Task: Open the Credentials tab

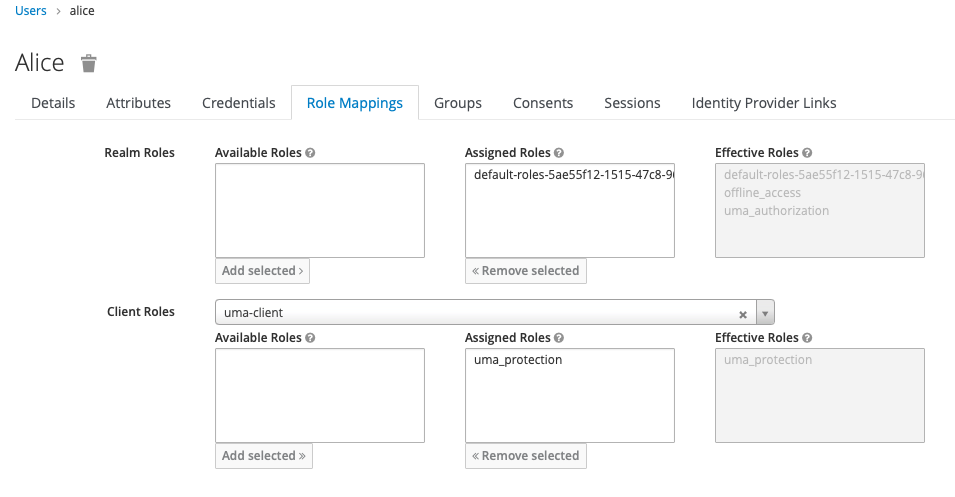Action: [x=238, y=103]
